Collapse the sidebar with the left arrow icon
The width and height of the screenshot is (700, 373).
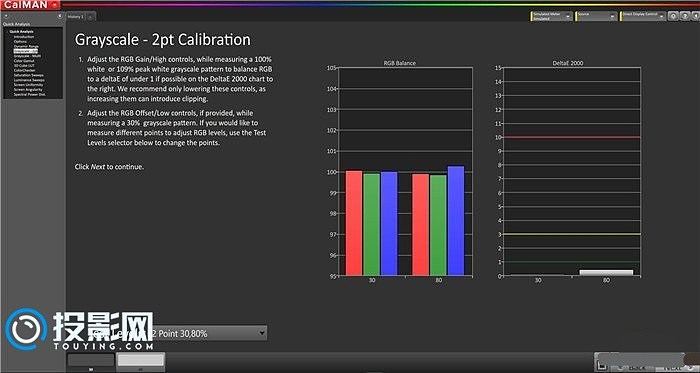coord(60,16)
